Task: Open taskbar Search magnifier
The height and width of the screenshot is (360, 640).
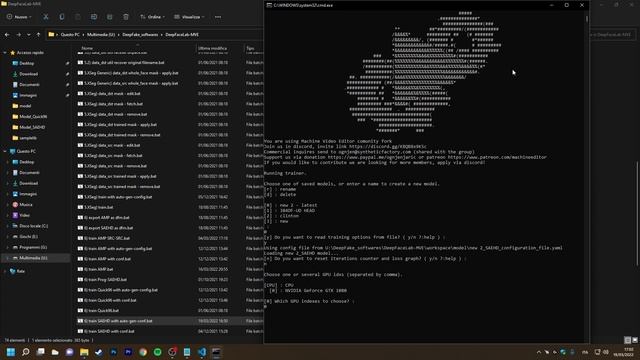Action: click(x=26, y=352)
